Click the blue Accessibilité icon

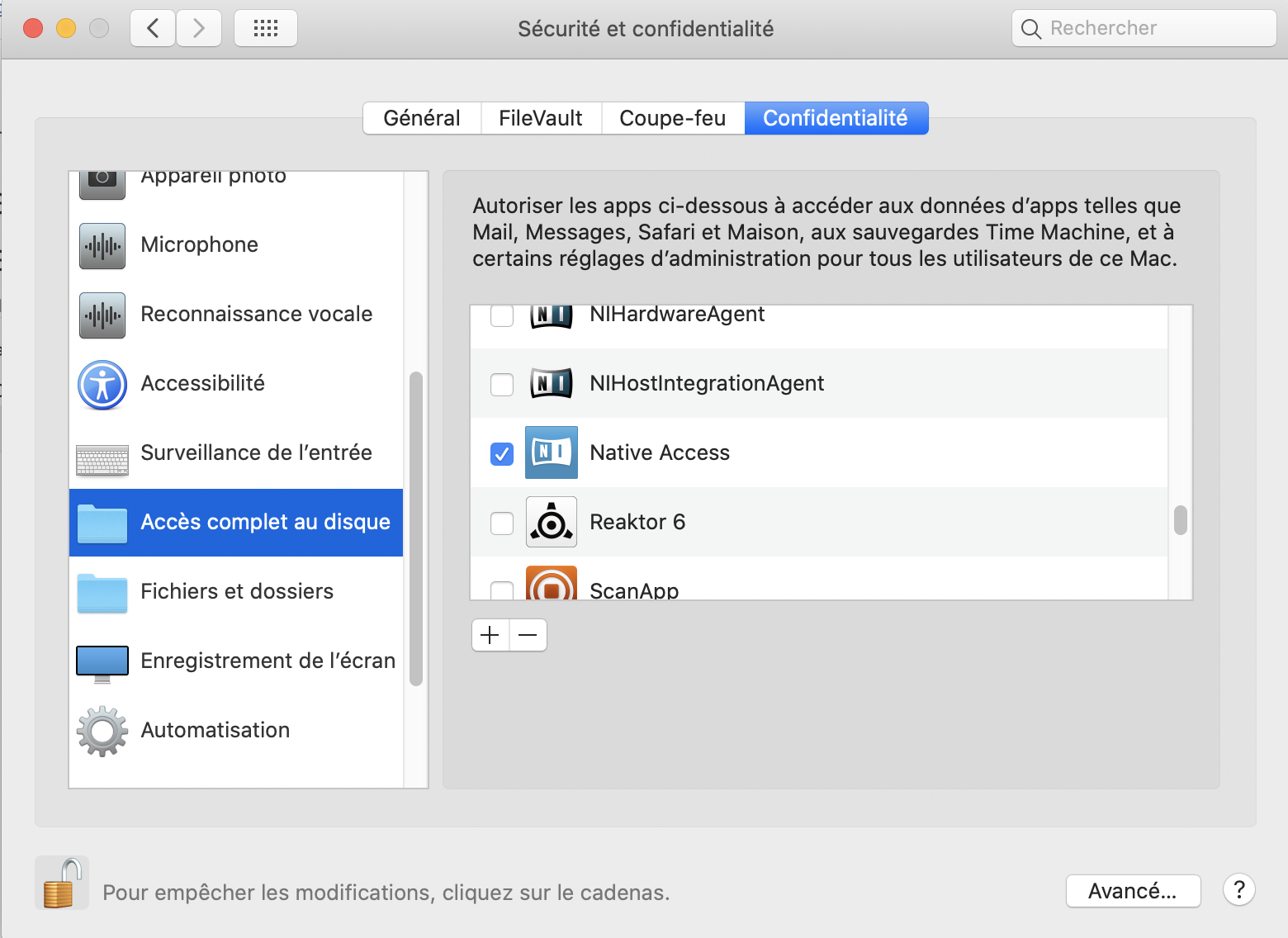pyautogui.click(x=102, y=385)
